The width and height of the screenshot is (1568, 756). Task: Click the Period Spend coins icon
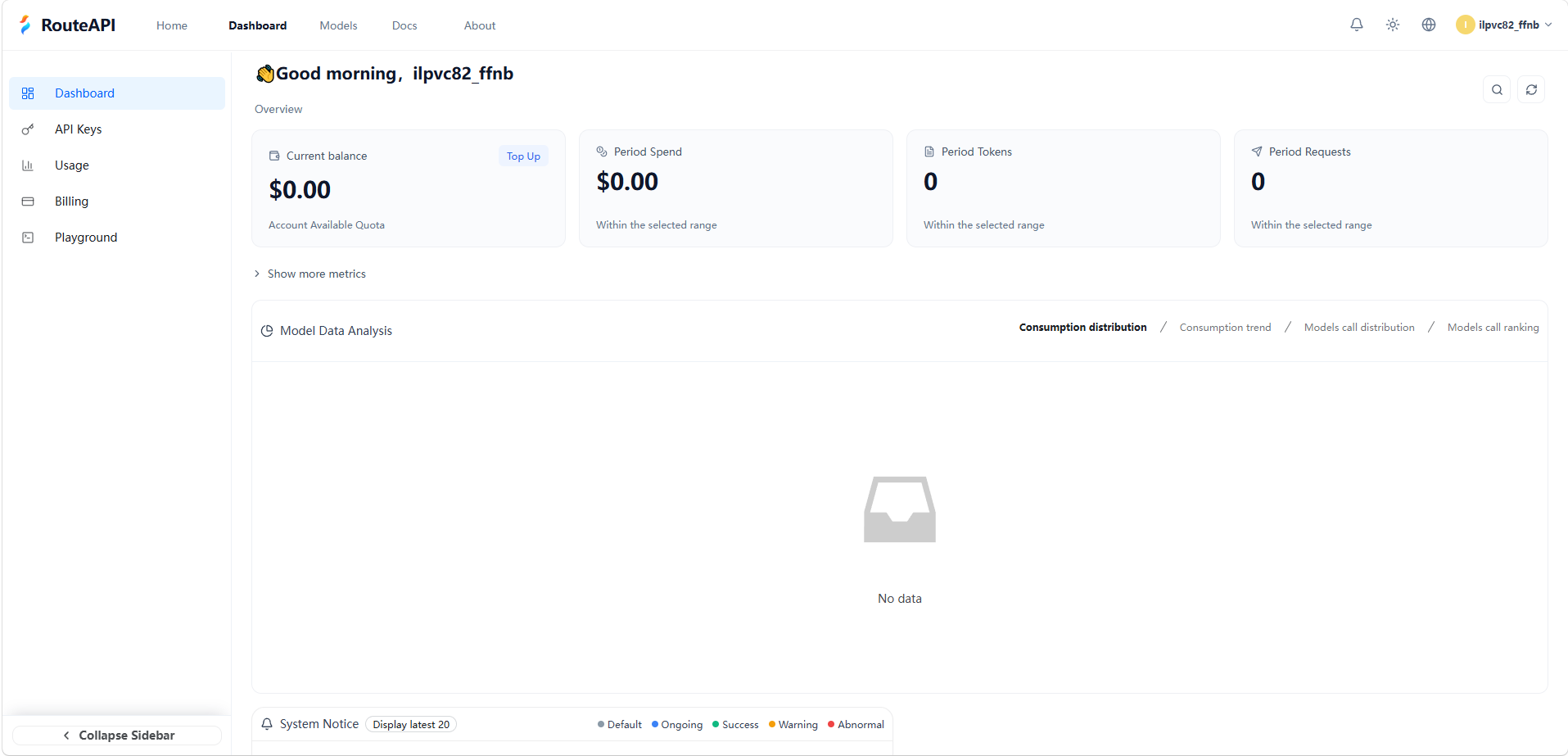click(x=602, y=152)
